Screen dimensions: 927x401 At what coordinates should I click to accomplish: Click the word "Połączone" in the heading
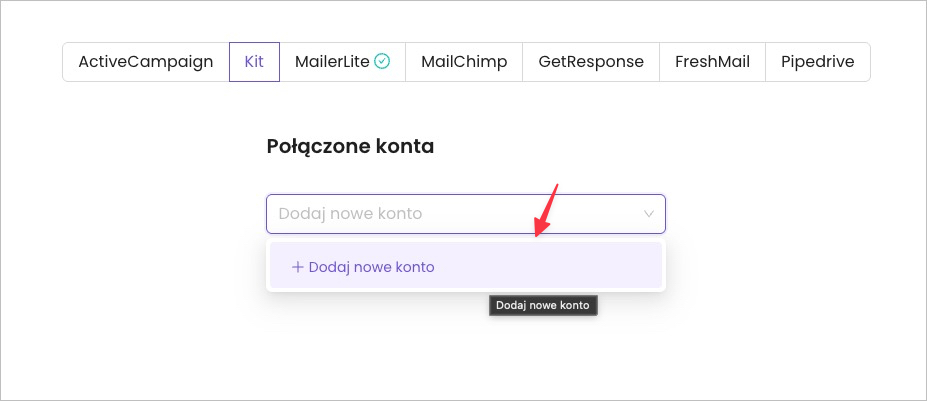315,147
